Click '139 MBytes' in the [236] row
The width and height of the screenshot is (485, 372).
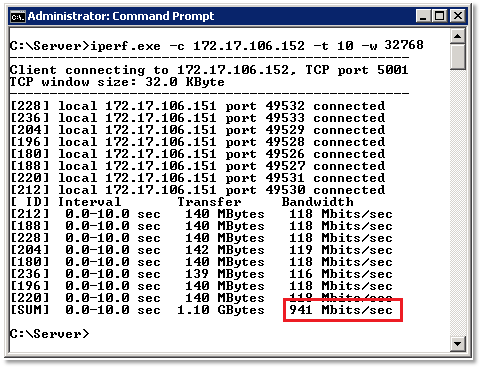tap(225, 274)
